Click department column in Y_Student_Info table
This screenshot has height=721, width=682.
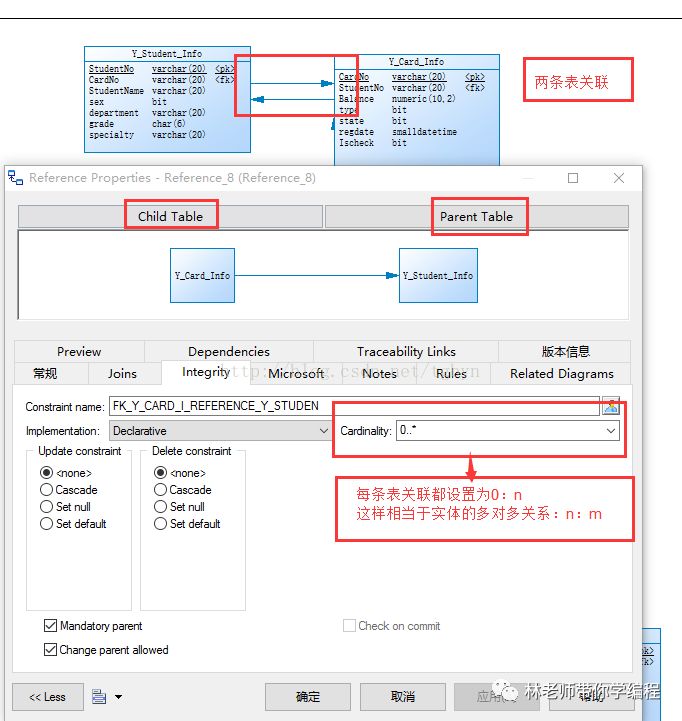[114, 113]
